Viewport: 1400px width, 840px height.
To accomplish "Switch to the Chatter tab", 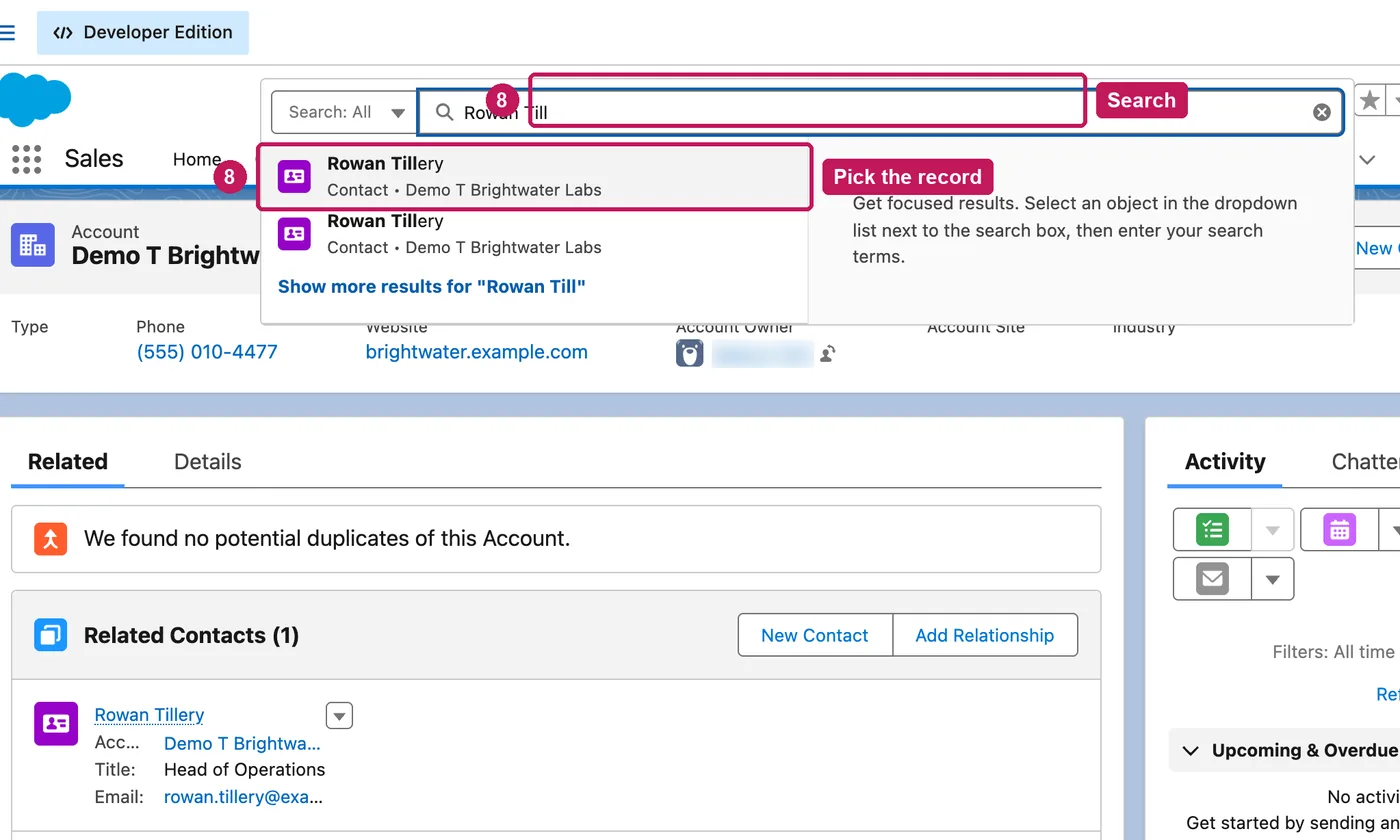I will coord(1366,462).
